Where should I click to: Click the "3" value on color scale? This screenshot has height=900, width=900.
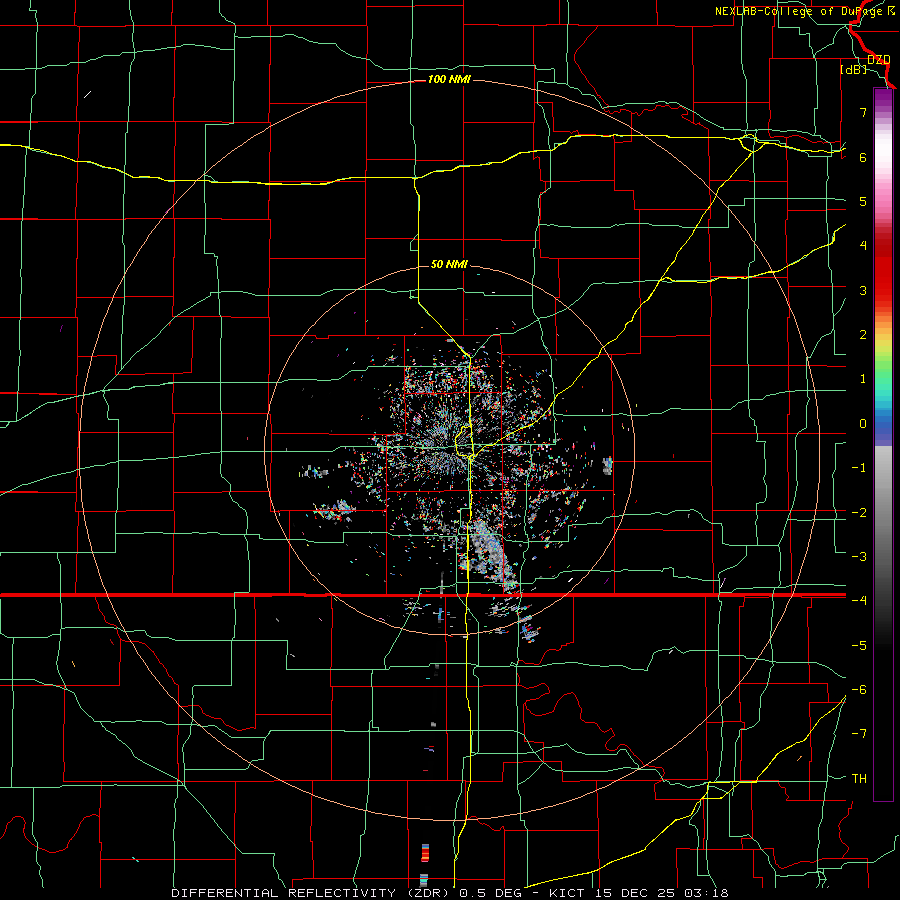pos(863,290)
